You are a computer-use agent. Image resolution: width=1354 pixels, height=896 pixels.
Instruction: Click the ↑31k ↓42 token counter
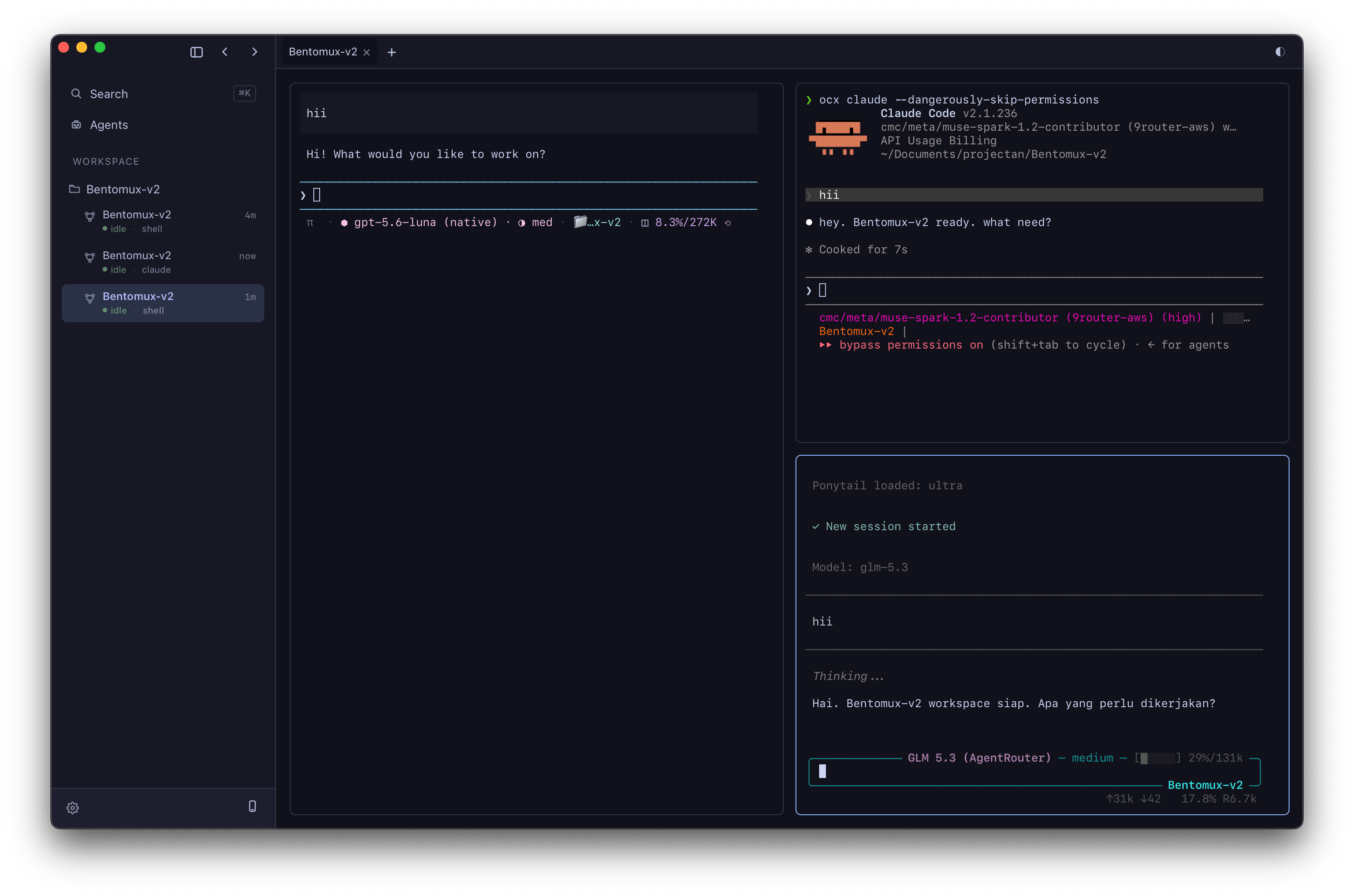(x=1133, y=799)
